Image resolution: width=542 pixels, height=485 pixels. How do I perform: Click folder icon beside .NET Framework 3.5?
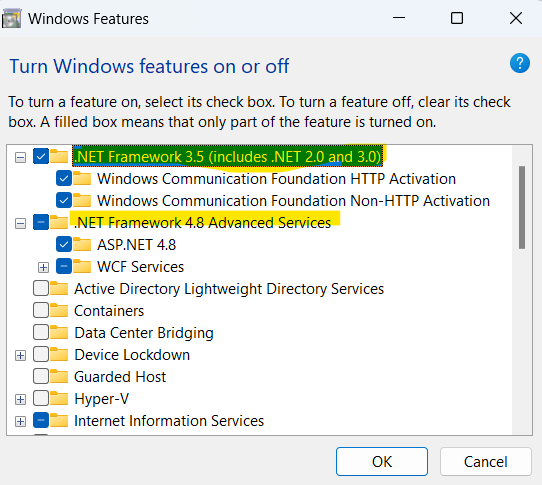click(59, 157)
